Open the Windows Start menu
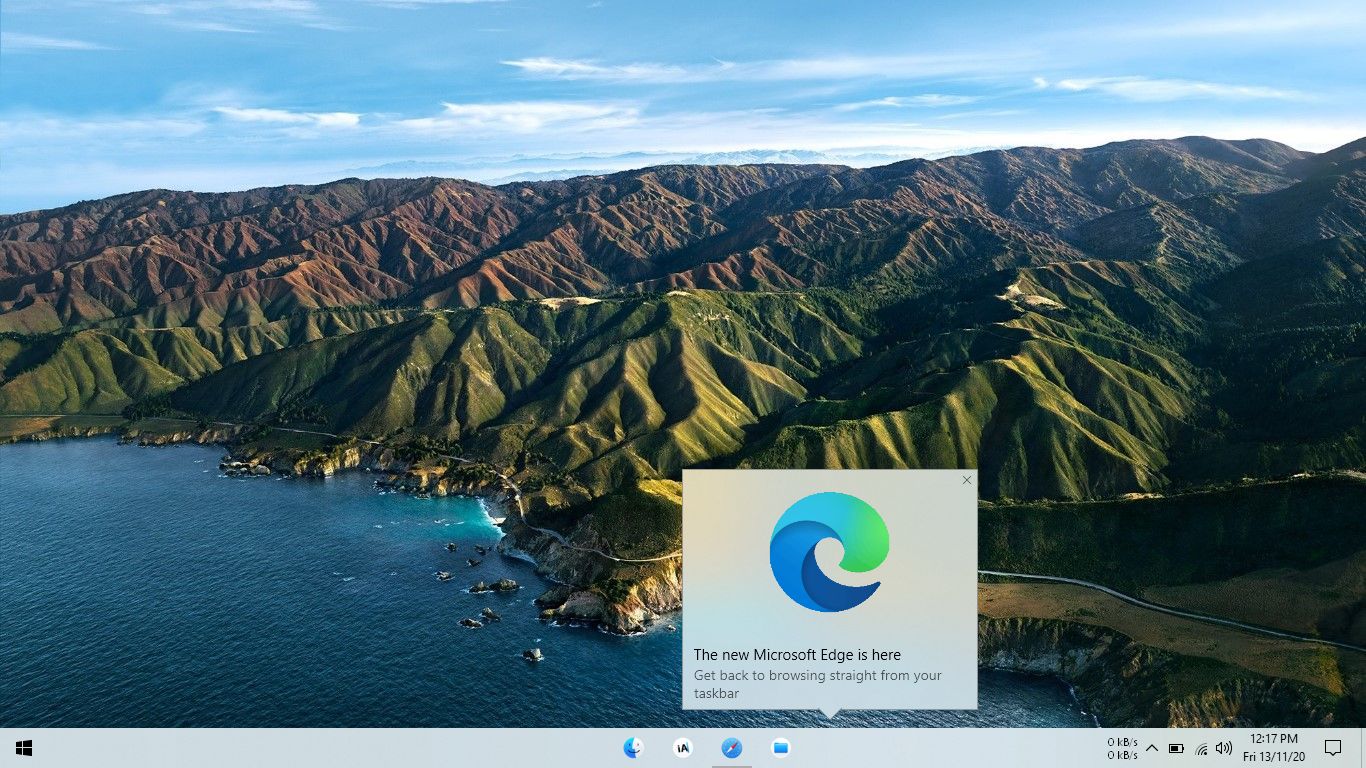This screenshot has width=1366, height=768. [22, 747]
